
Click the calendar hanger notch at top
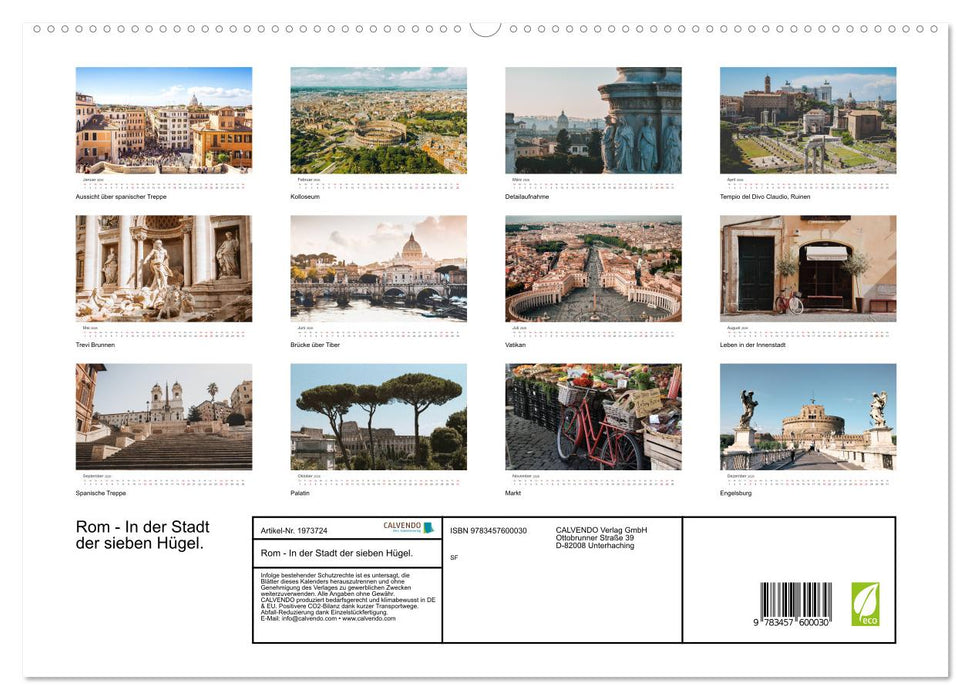coord(485,28)
